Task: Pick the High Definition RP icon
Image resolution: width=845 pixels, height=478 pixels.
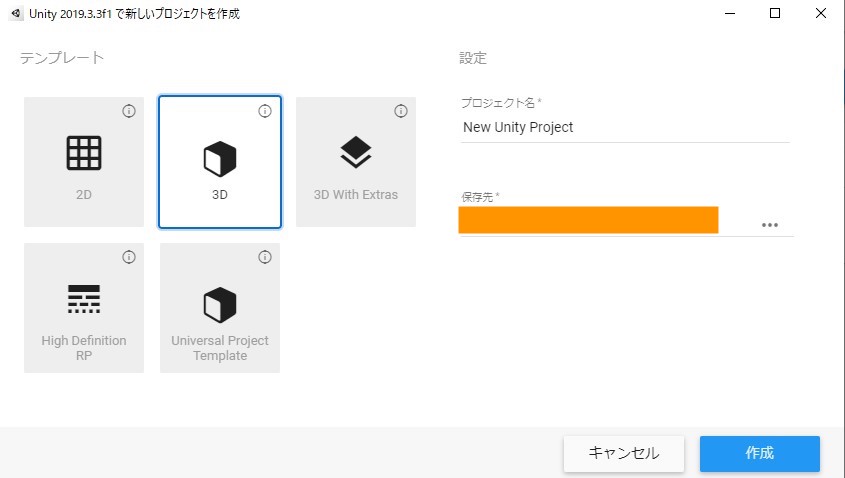Action: pyautogui.click(x=84, y=299)
